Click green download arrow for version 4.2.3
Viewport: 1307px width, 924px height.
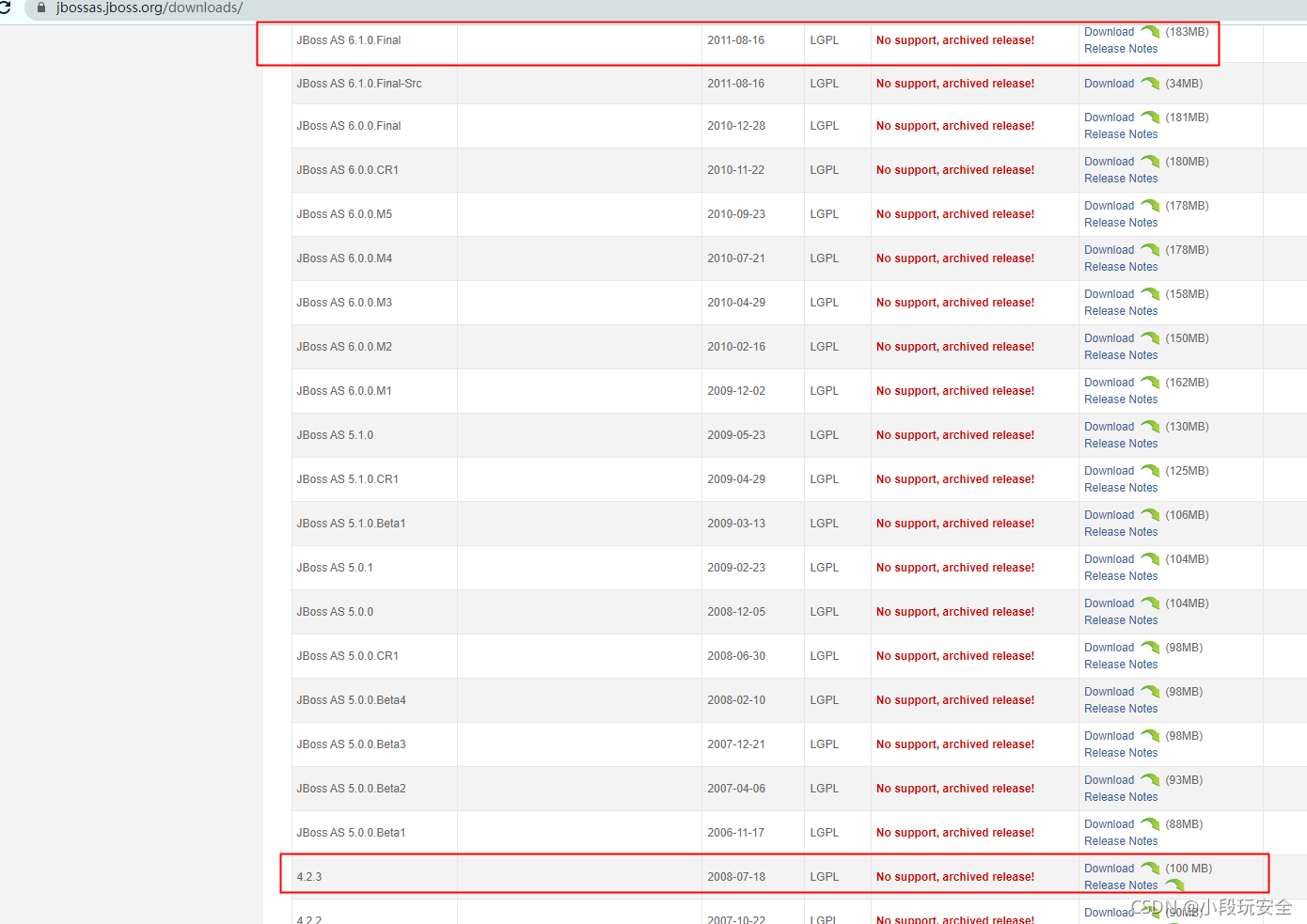[x=1150, y=869]
